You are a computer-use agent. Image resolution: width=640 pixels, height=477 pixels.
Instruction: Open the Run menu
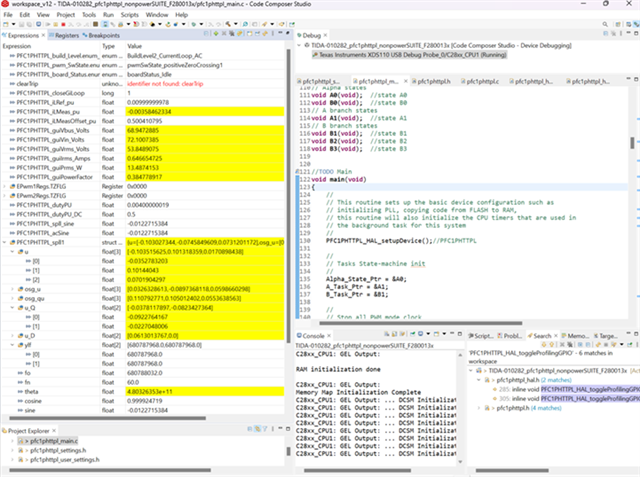click(x=107, y=16)
